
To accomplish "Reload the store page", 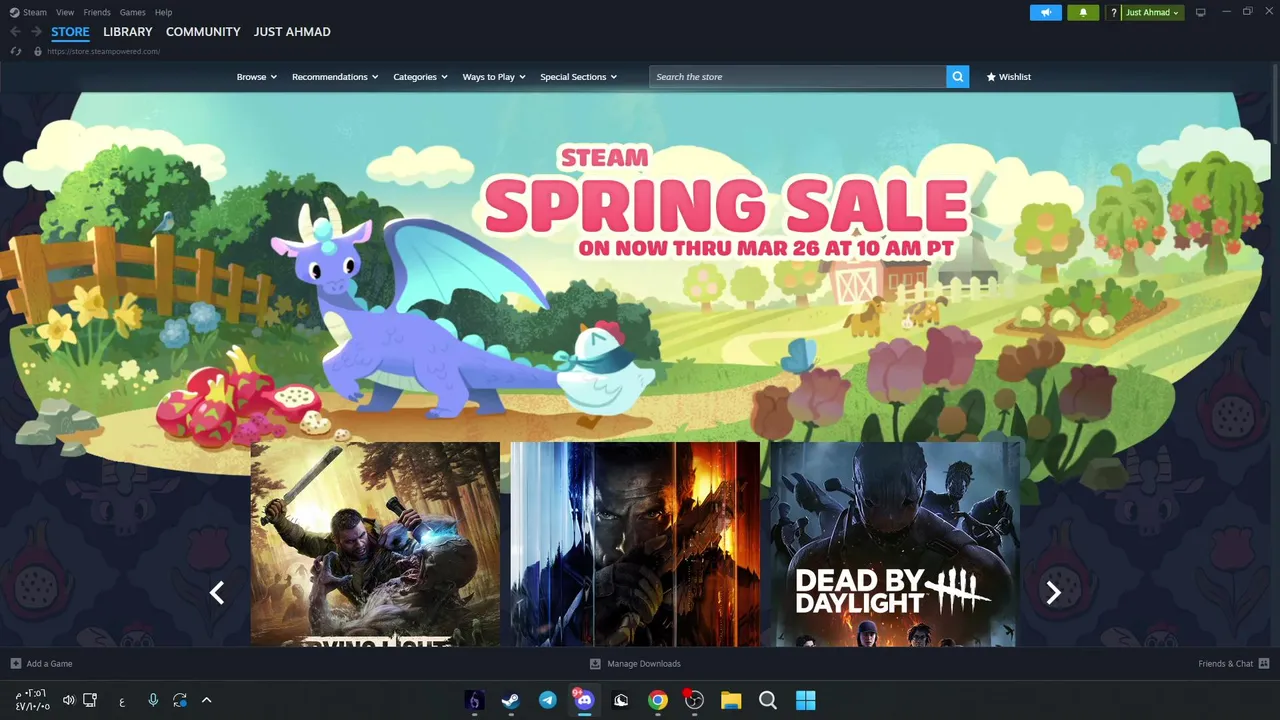I will pyautogui.click(x=15, y=51).
